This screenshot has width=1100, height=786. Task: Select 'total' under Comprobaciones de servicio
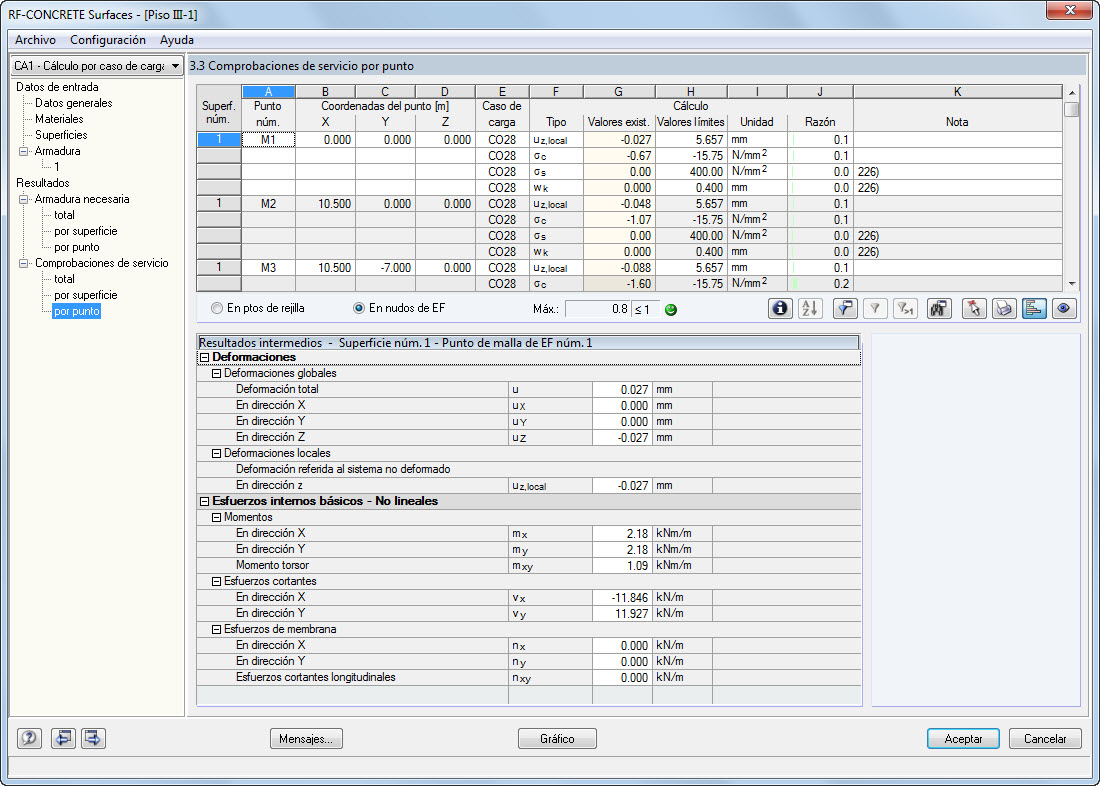click(64, 279)
